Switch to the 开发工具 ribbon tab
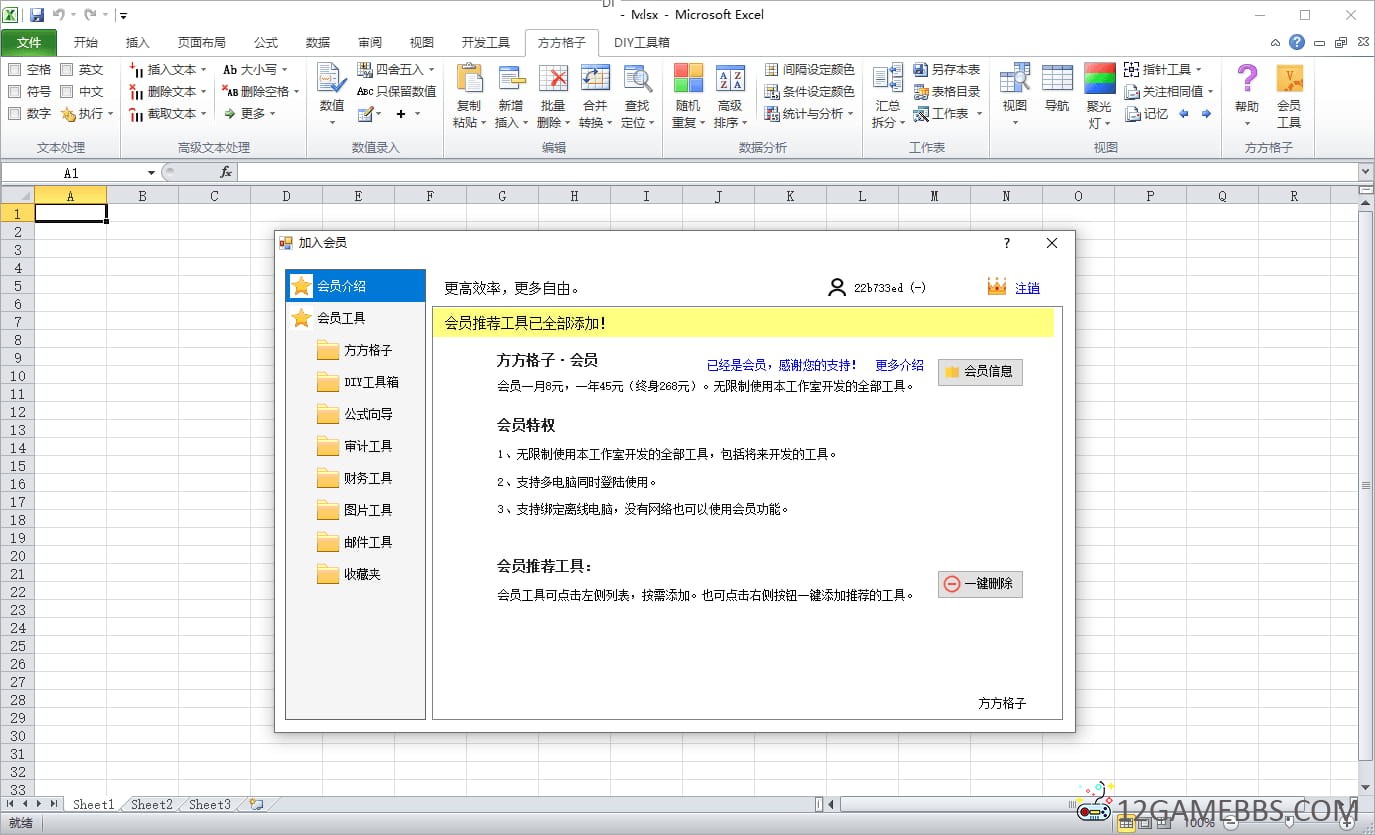The image size is (1375, 835). 486,42
